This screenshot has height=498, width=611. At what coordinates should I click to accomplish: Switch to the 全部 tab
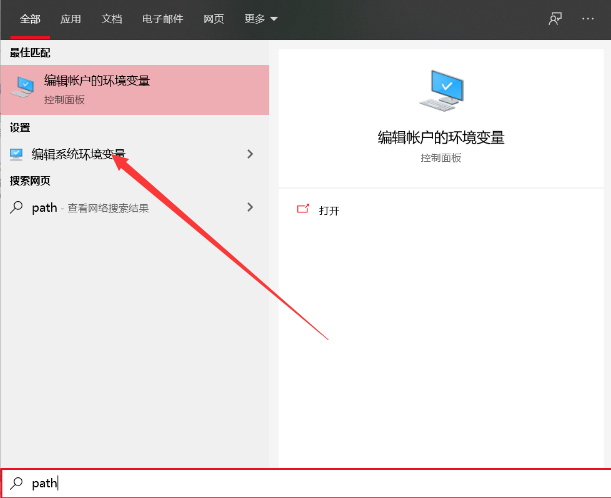(30, 19)
